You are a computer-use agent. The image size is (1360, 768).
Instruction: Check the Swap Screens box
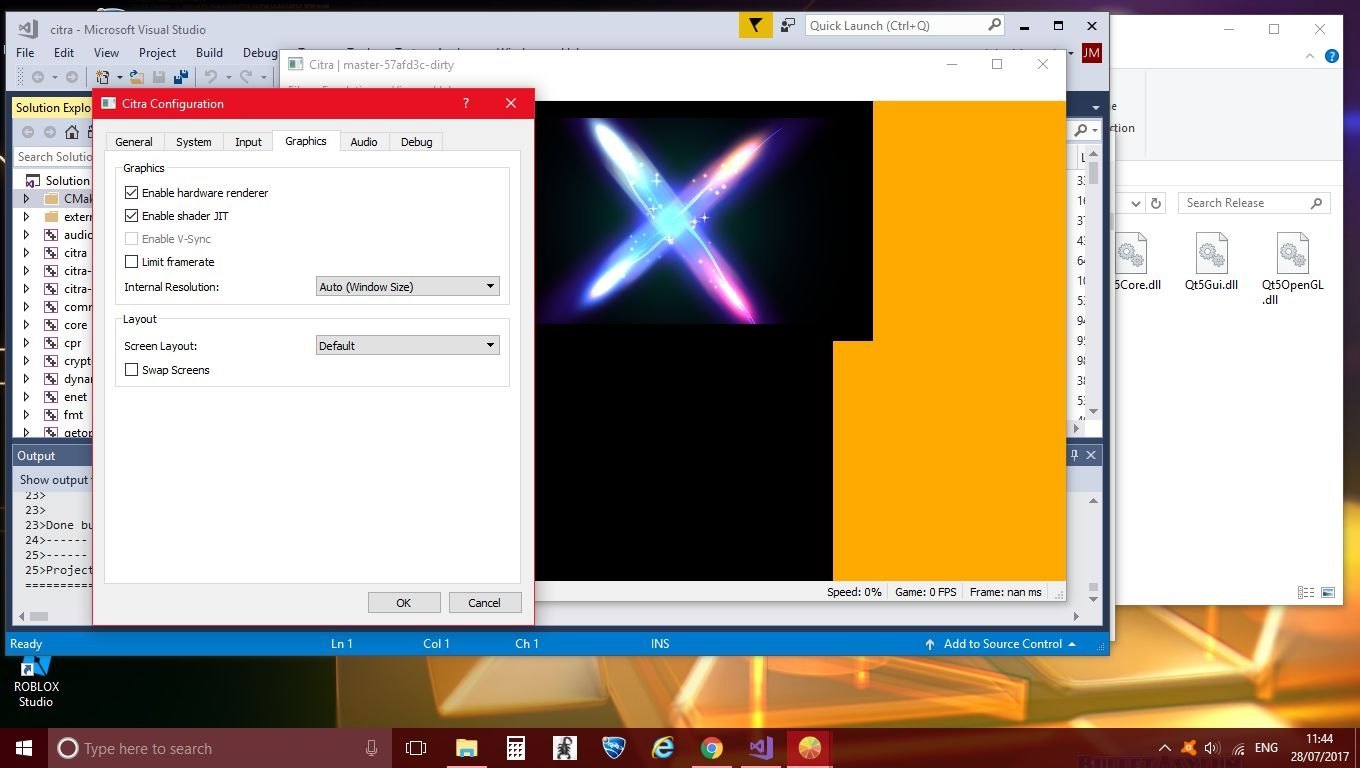[131, 369]
